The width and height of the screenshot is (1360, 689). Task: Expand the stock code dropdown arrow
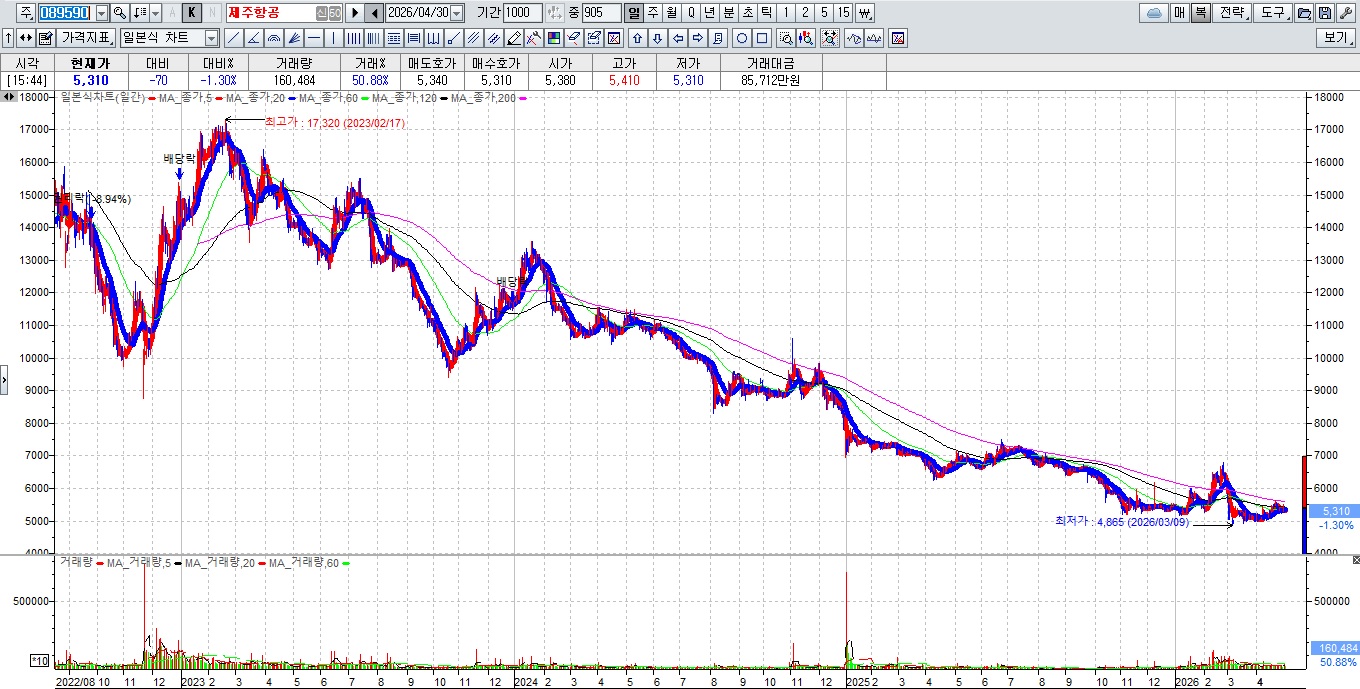click(x=102, y=13)
